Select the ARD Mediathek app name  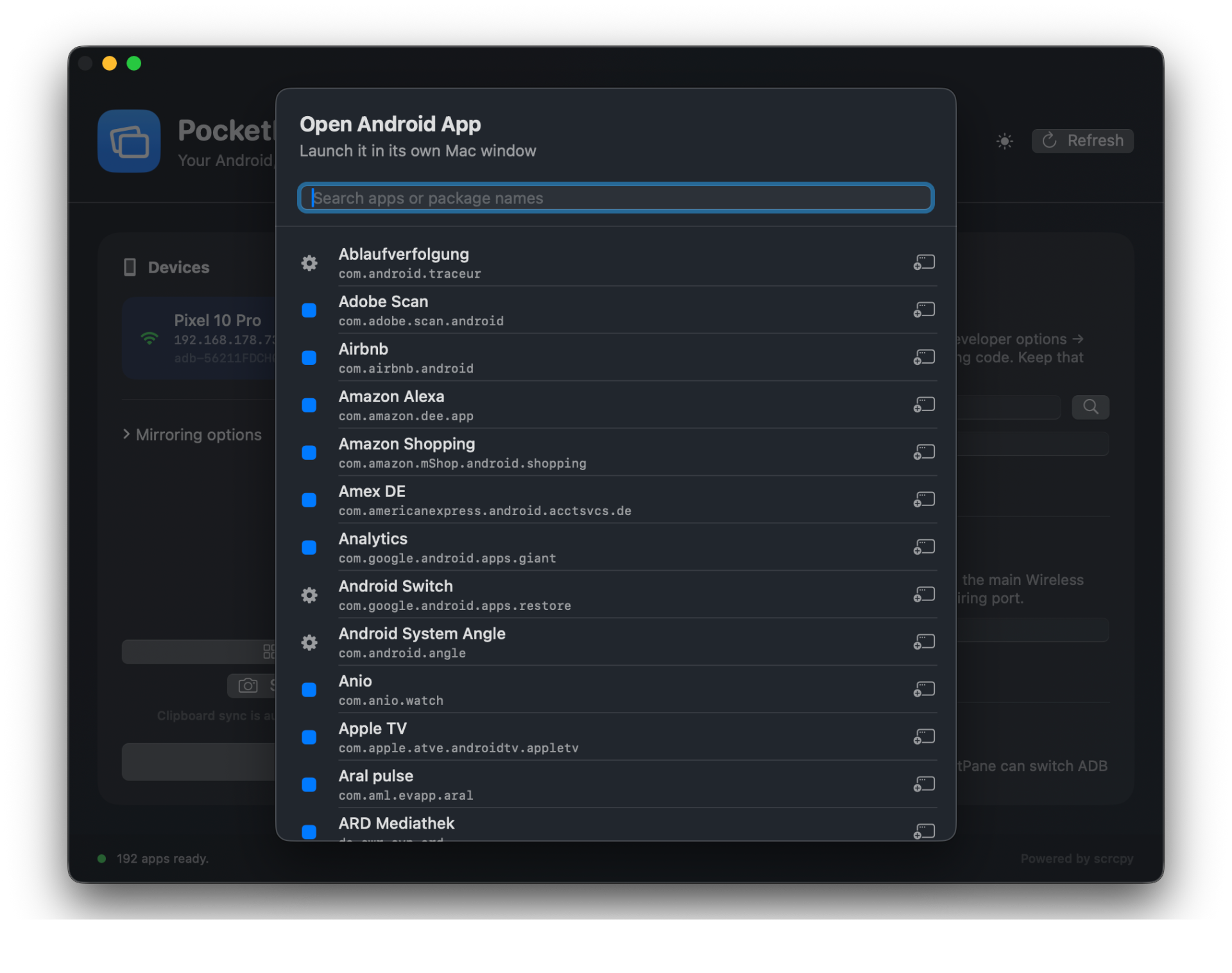397,824
